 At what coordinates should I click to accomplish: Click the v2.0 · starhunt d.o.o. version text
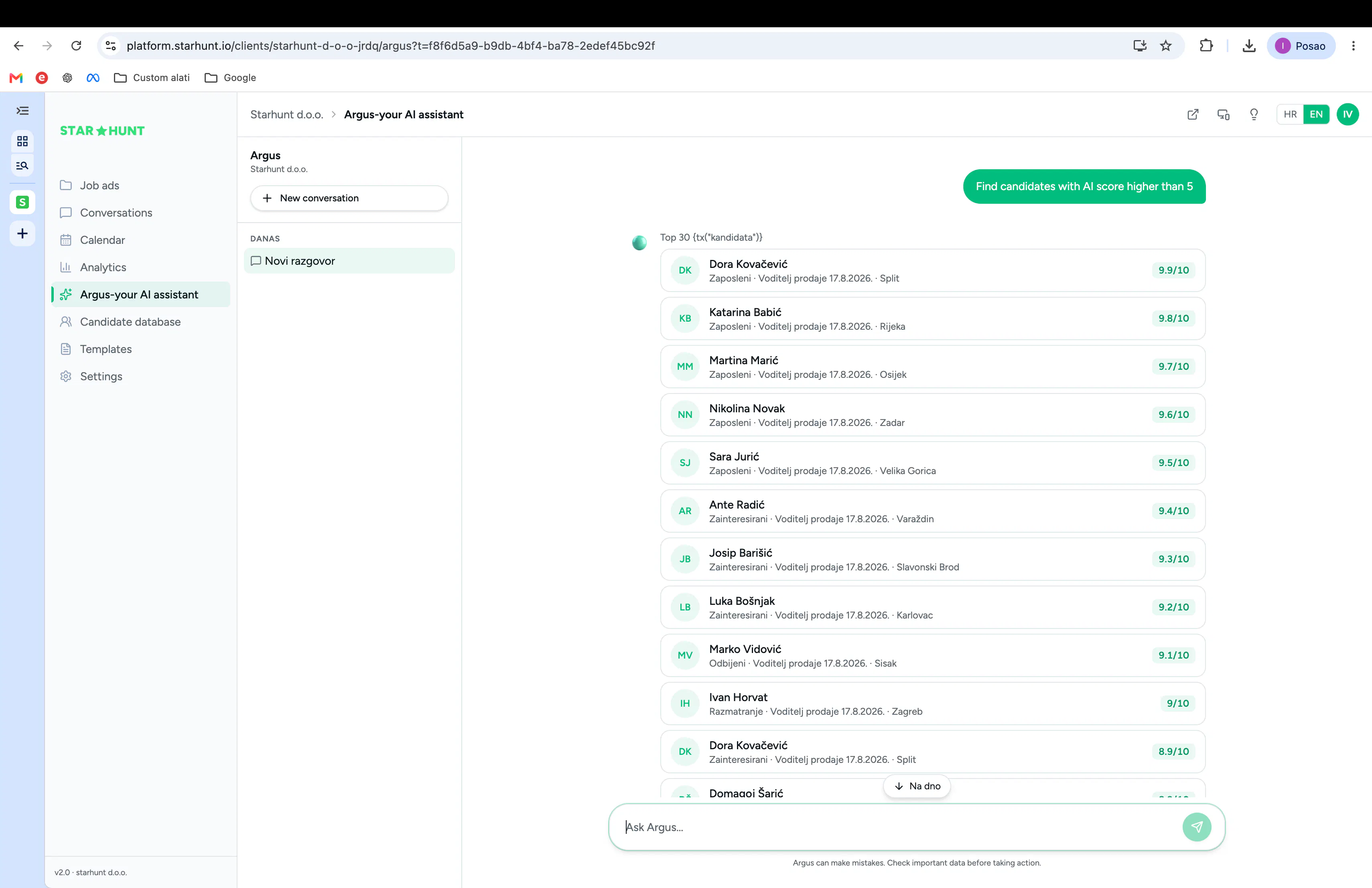pyautogui.click(x=91, y=872)
